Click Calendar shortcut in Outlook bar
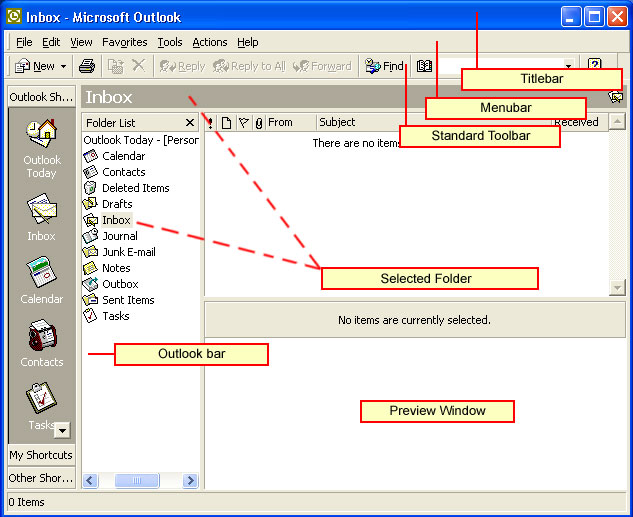Viewport: 633px width, 517px height. pyautogui.click(x=42, y=280)
